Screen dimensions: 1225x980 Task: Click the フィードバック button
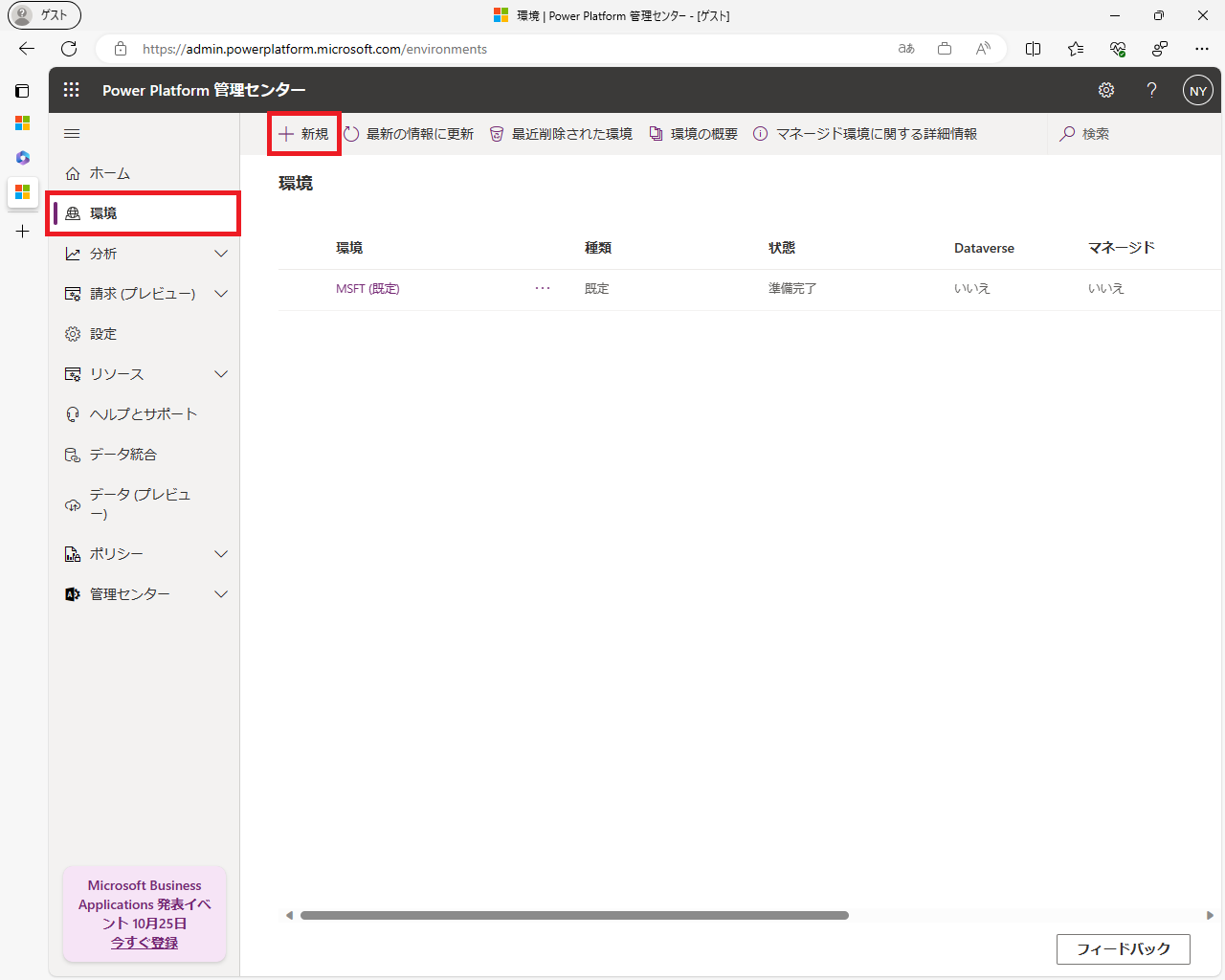1124,949
